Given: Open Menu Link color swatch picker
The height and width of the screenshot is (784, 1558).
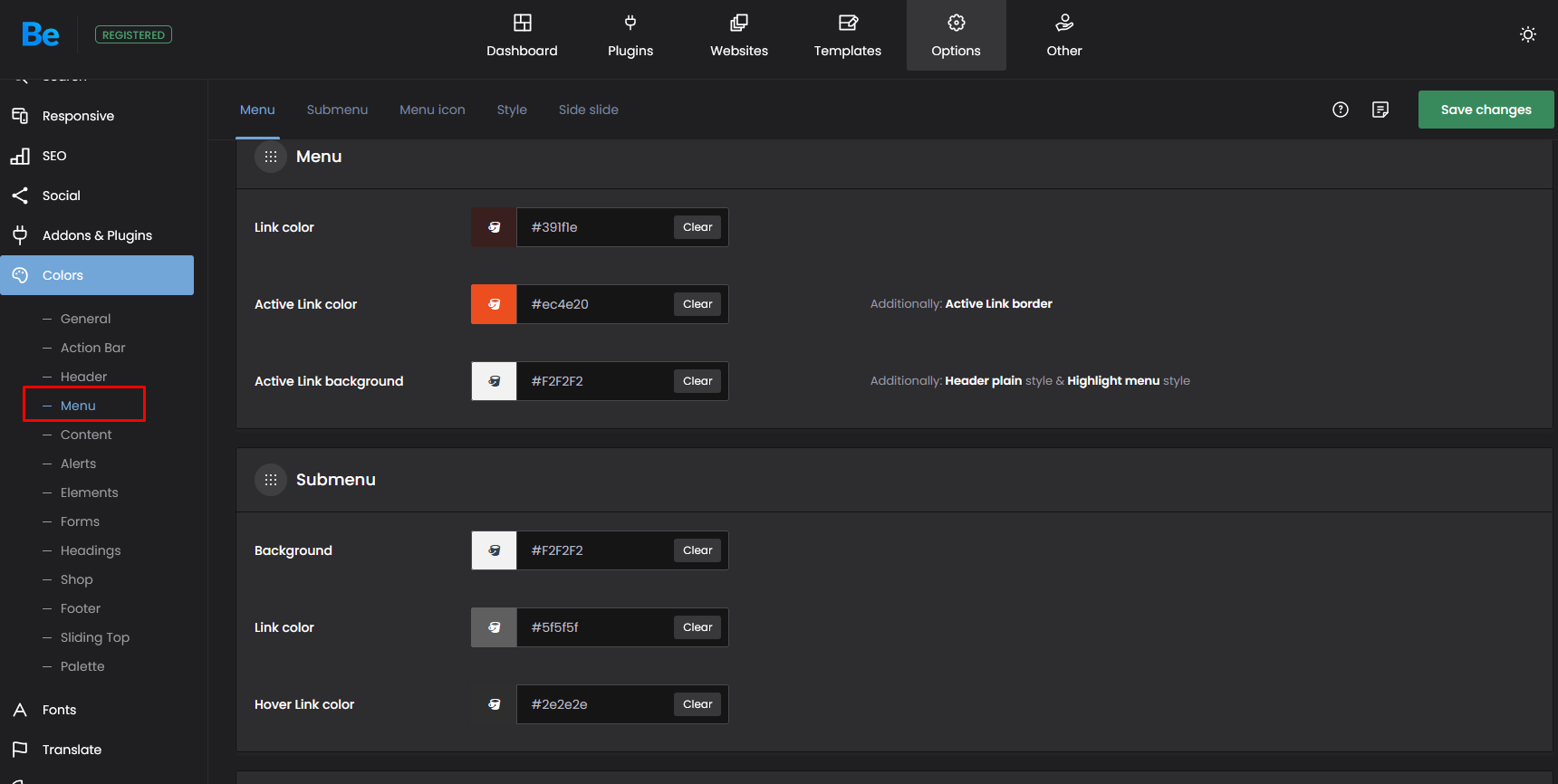Looking at the screenshot, I should [494, 227].
